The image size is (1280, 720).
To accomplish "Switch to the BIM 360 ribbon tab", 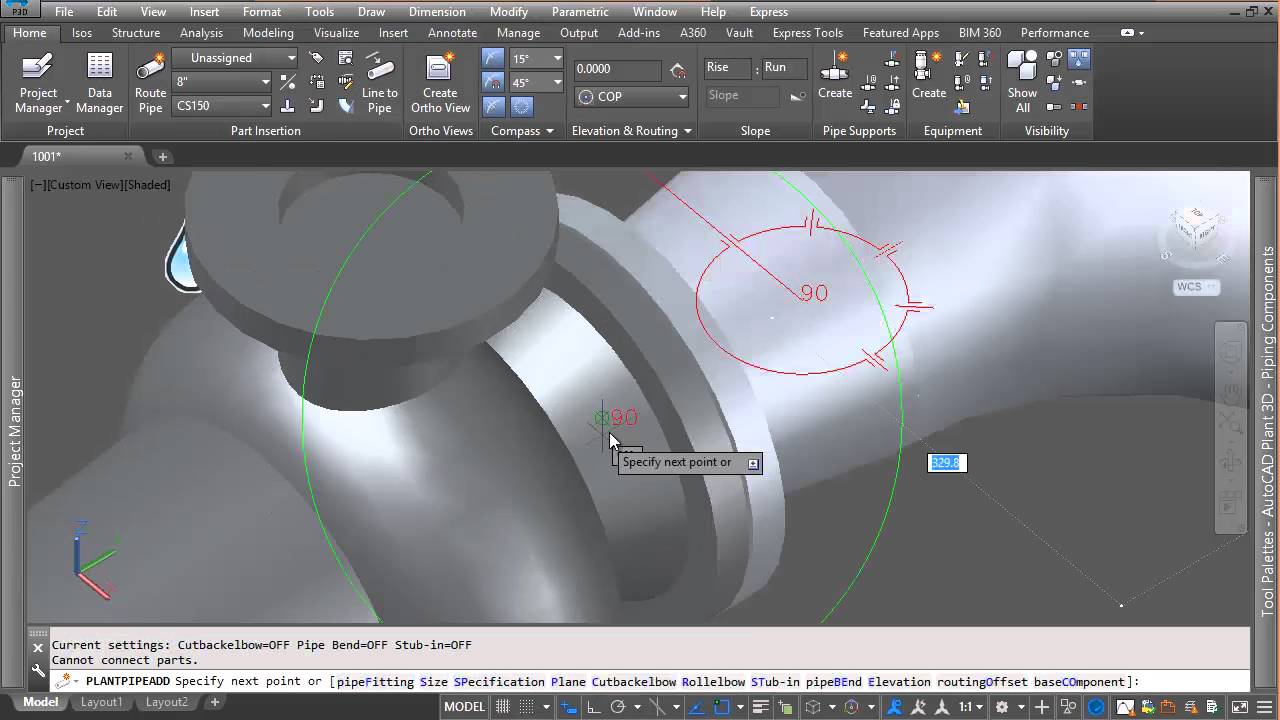I will pos(980,33).
